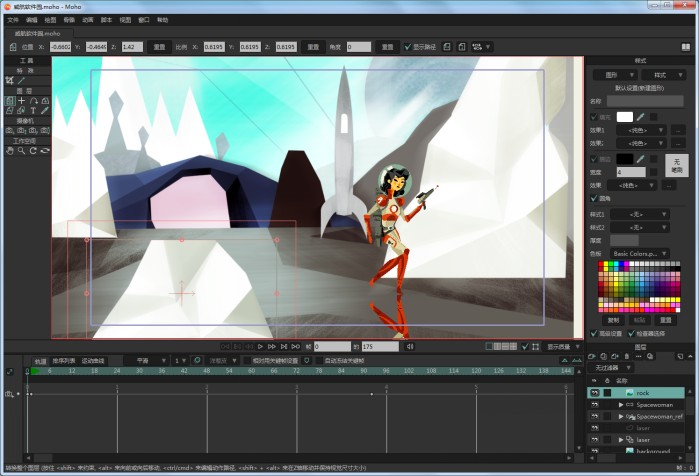
Task: Open the fill Effect 1 dropdown
Action: pyautogui.click(x=641, y=130)
